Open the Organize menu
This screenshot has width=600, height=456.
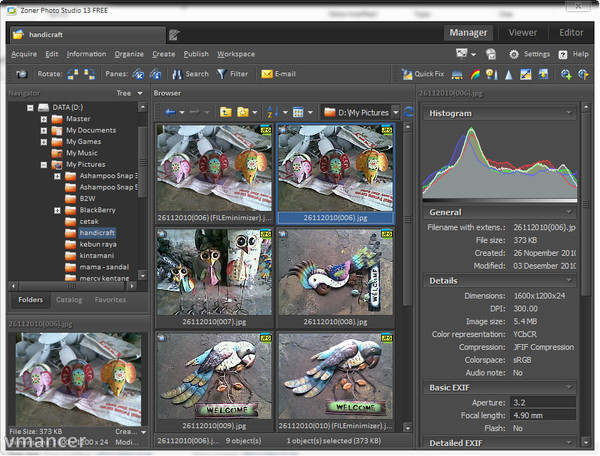[129, 54]
